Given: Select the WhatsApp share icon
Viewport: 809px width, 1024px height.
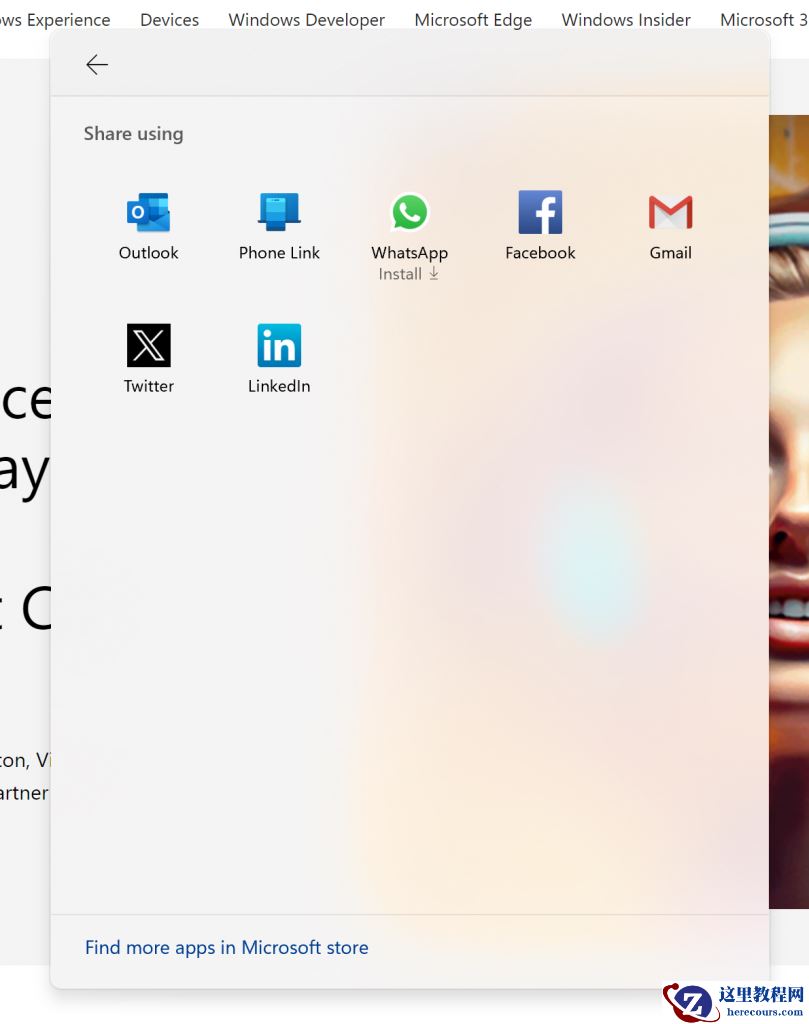Looking at the screenshot, I should [x=409, y=211].
